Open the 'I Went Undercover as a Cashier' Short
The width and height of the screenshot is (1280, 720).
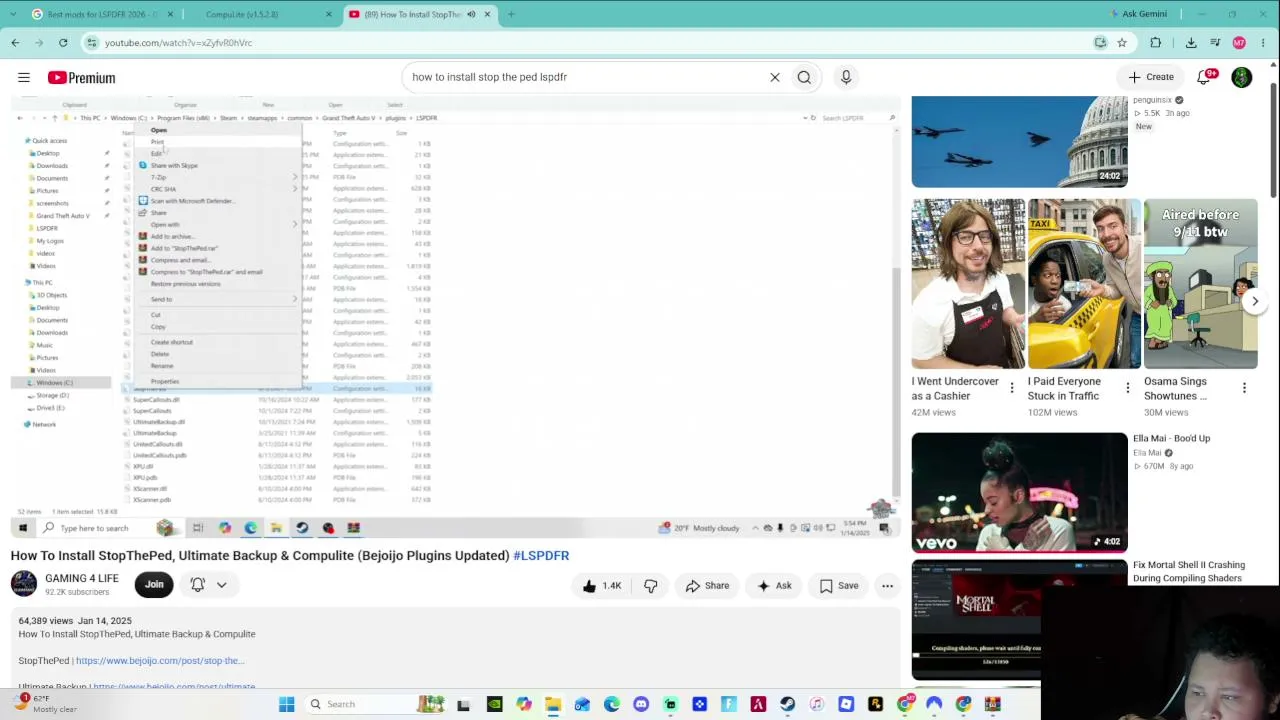pos(968,284)
